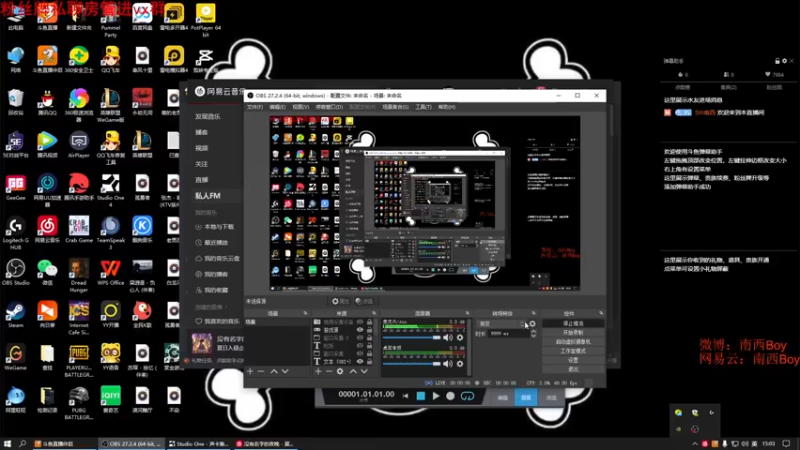Click Studio Mode button in OBS controls

(x=573, y=351)
